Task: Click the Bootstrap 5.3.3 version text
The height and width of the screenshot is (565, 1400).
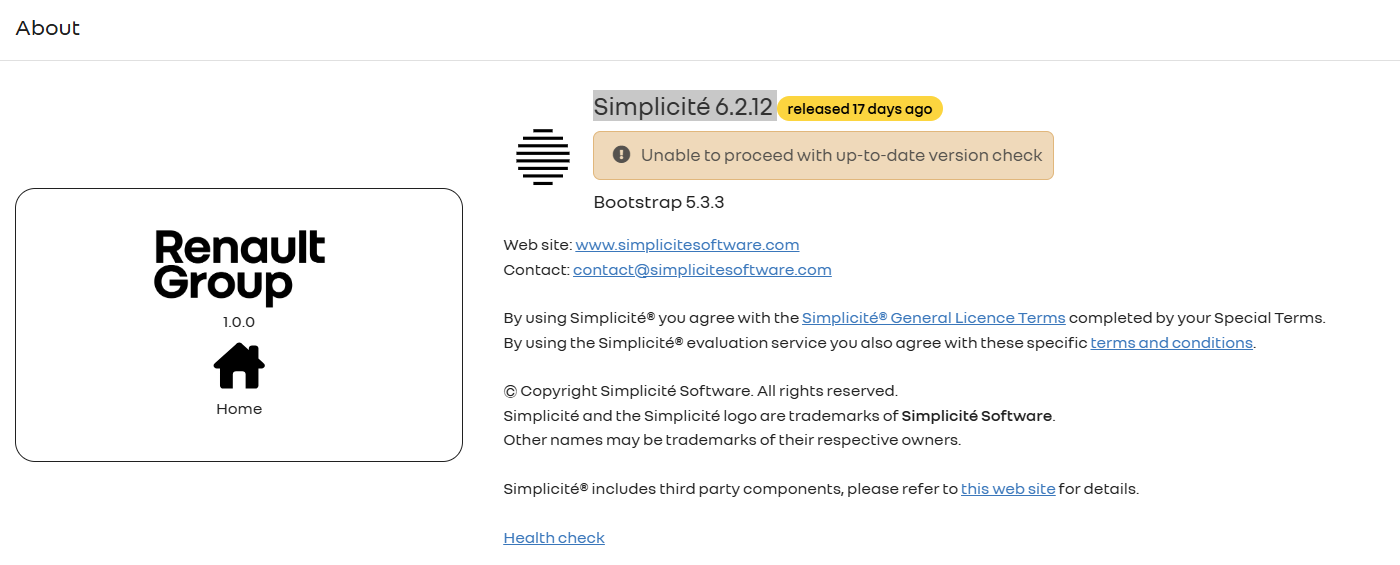Action: pyautogui.click(x=659, y=202)
